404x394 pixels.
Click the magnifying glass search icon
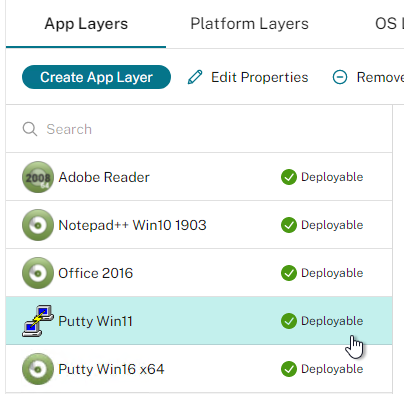(x=30, y=129)
